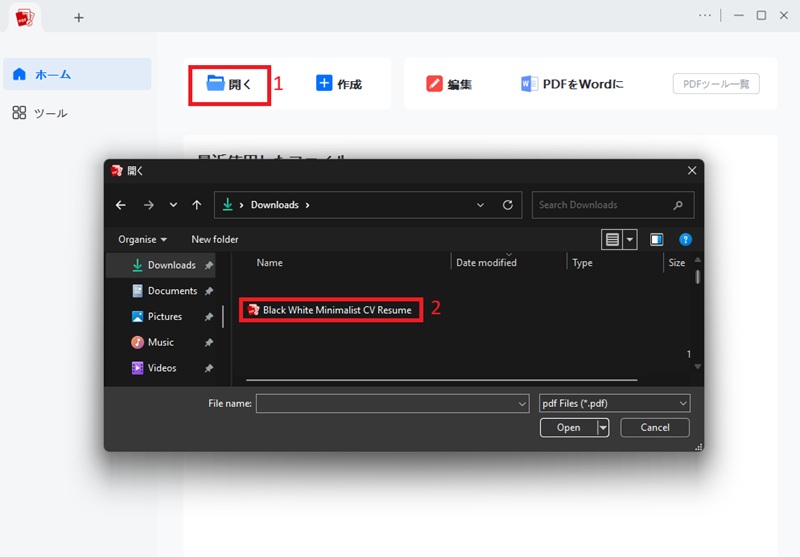Select Downloads in navigation pane
The image size is (800, 557).
pyautogui.click(x=161, y=265)
